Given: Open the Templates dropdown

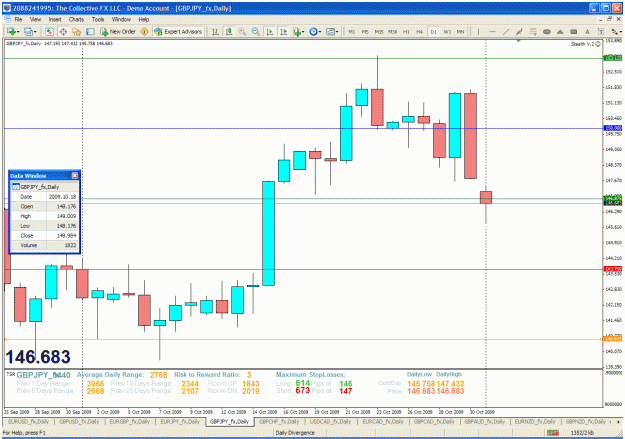Looking at the screenshot, I should 332,31.
